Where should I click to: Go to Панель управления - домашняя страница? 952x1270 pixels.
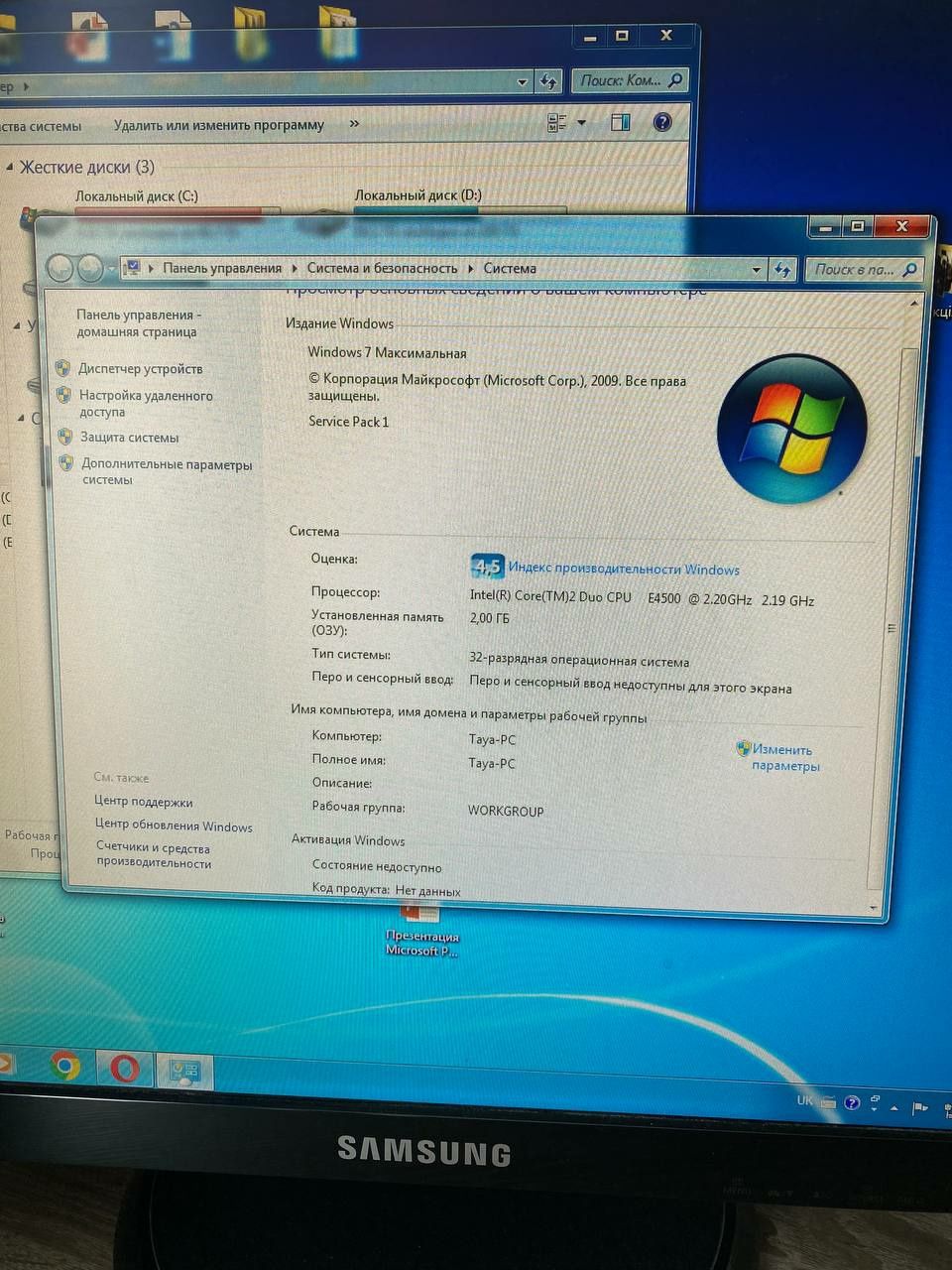(138, 323)
